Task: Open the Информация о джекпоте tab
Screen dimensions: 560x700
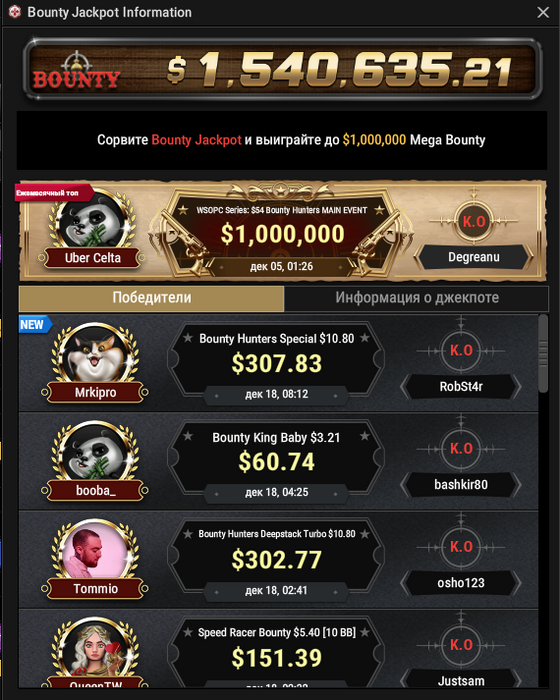Action: point(417,298)
